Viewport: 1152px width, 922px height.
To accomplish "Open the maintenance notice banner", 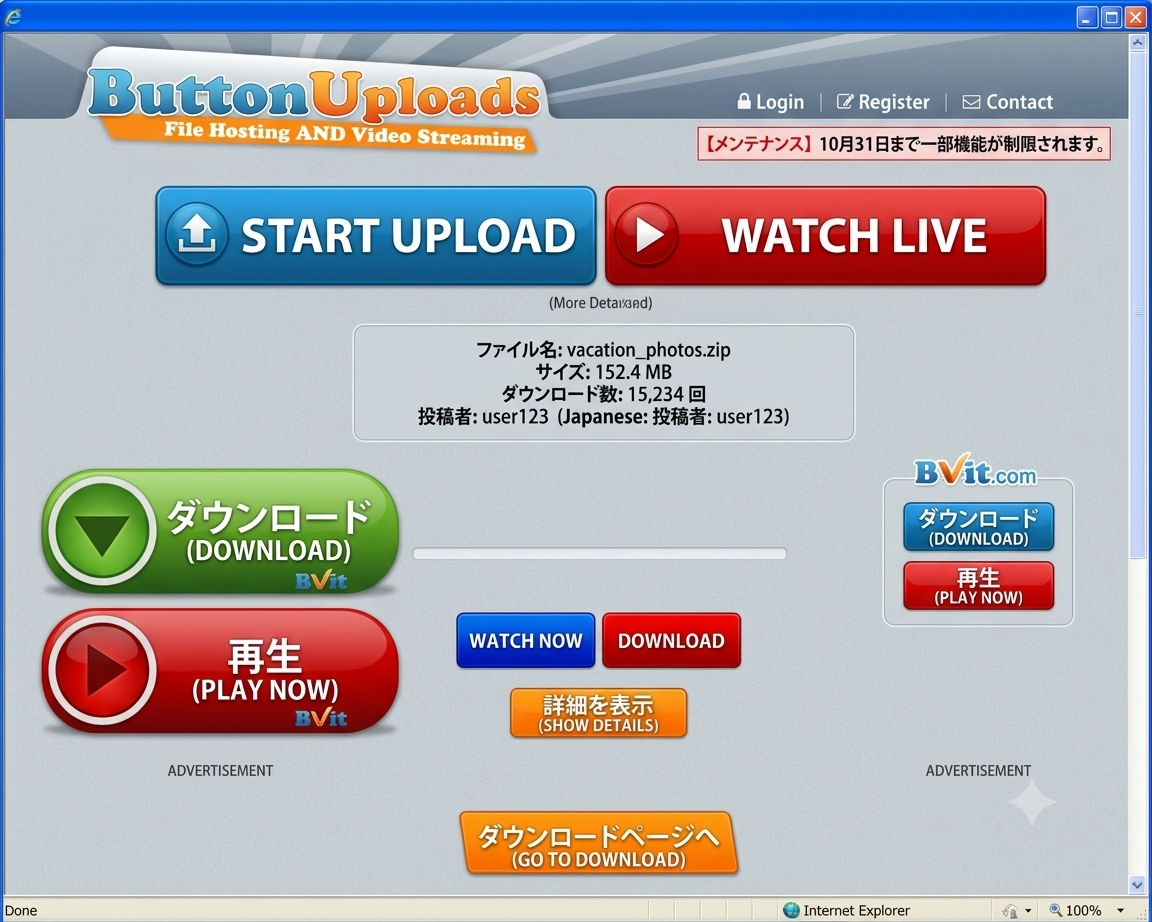I will pos(904,143).
